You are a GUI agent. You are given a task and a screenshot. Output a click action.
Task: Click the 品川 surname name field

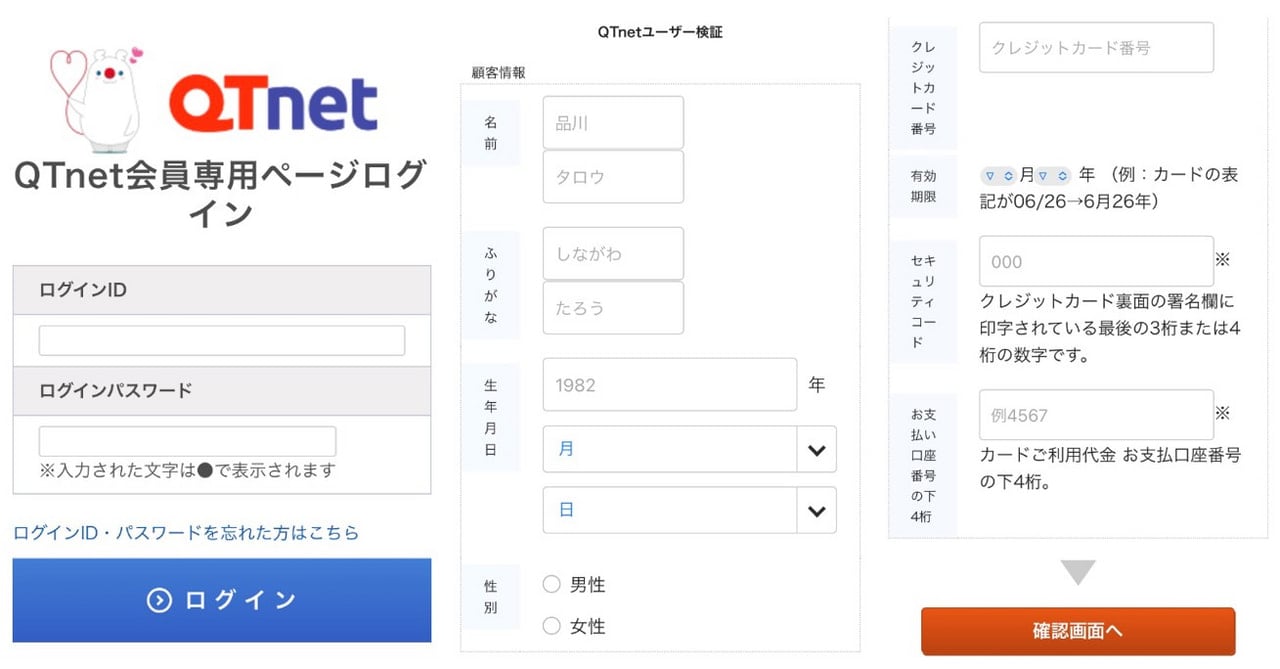tap(613, 123)
